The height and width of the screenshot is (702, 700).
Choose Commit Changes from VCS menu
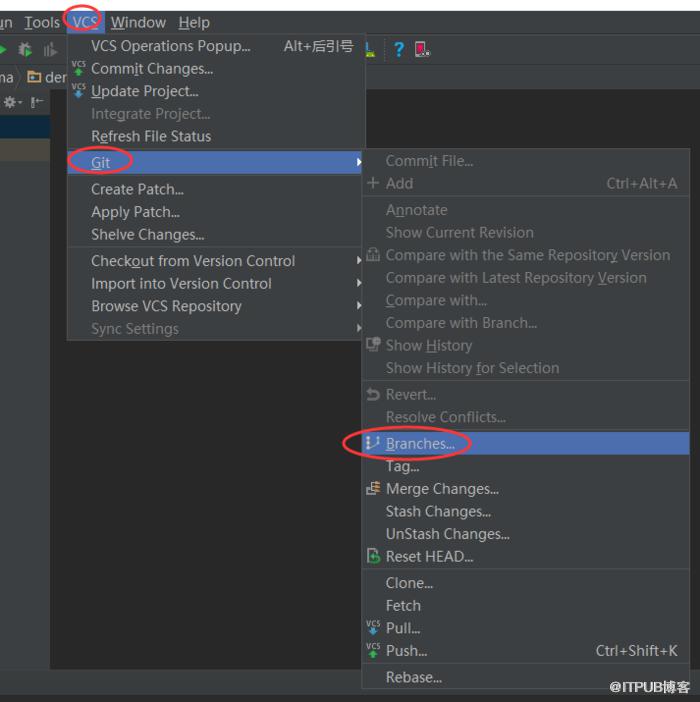click(216, 69)
